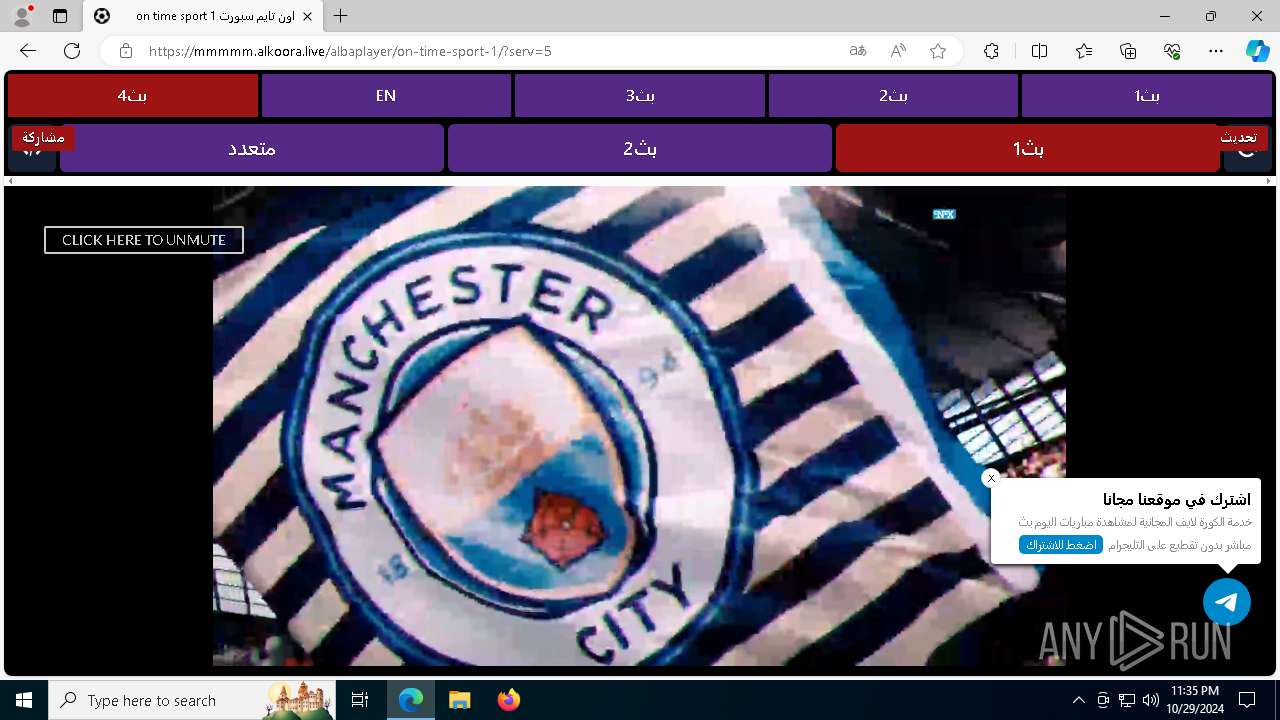The height and width of the screenshot is (720, 1280).
Task: Click the Manchester City video player
Action: point(639,426)
